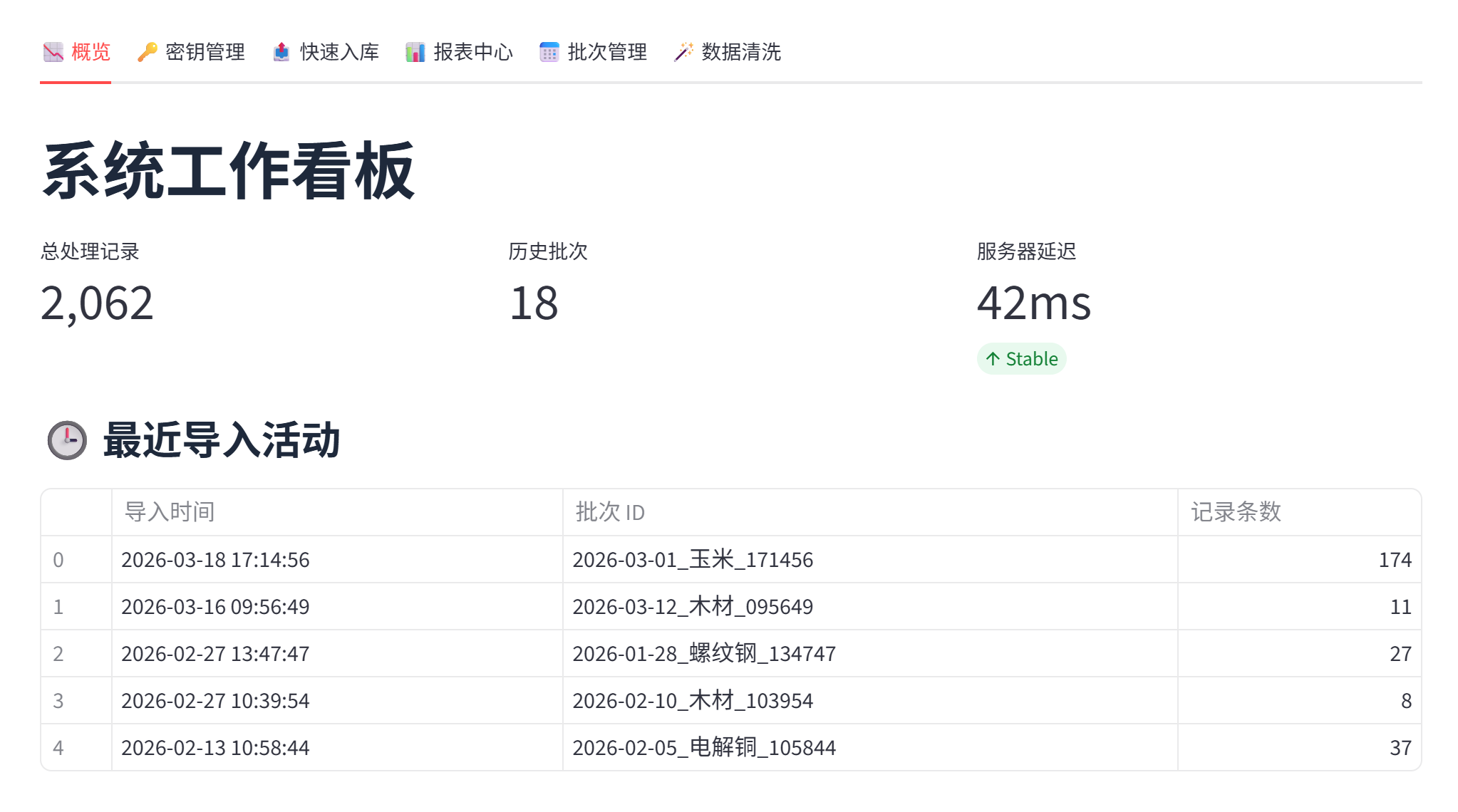
Task: Select row index 4 in table
Action: click(58, 748)
